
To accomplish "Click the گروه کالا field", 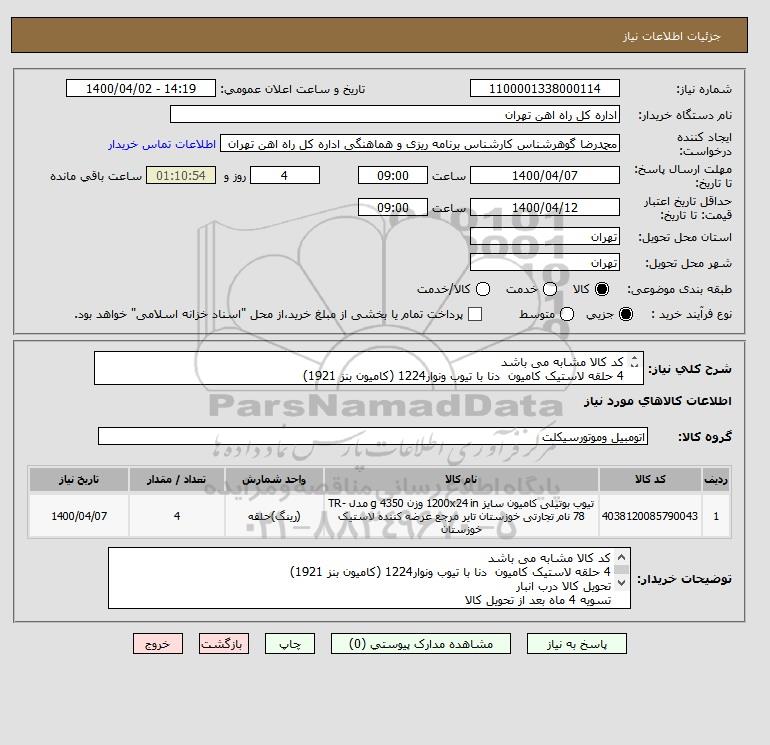I will click(x=373, y=436).
